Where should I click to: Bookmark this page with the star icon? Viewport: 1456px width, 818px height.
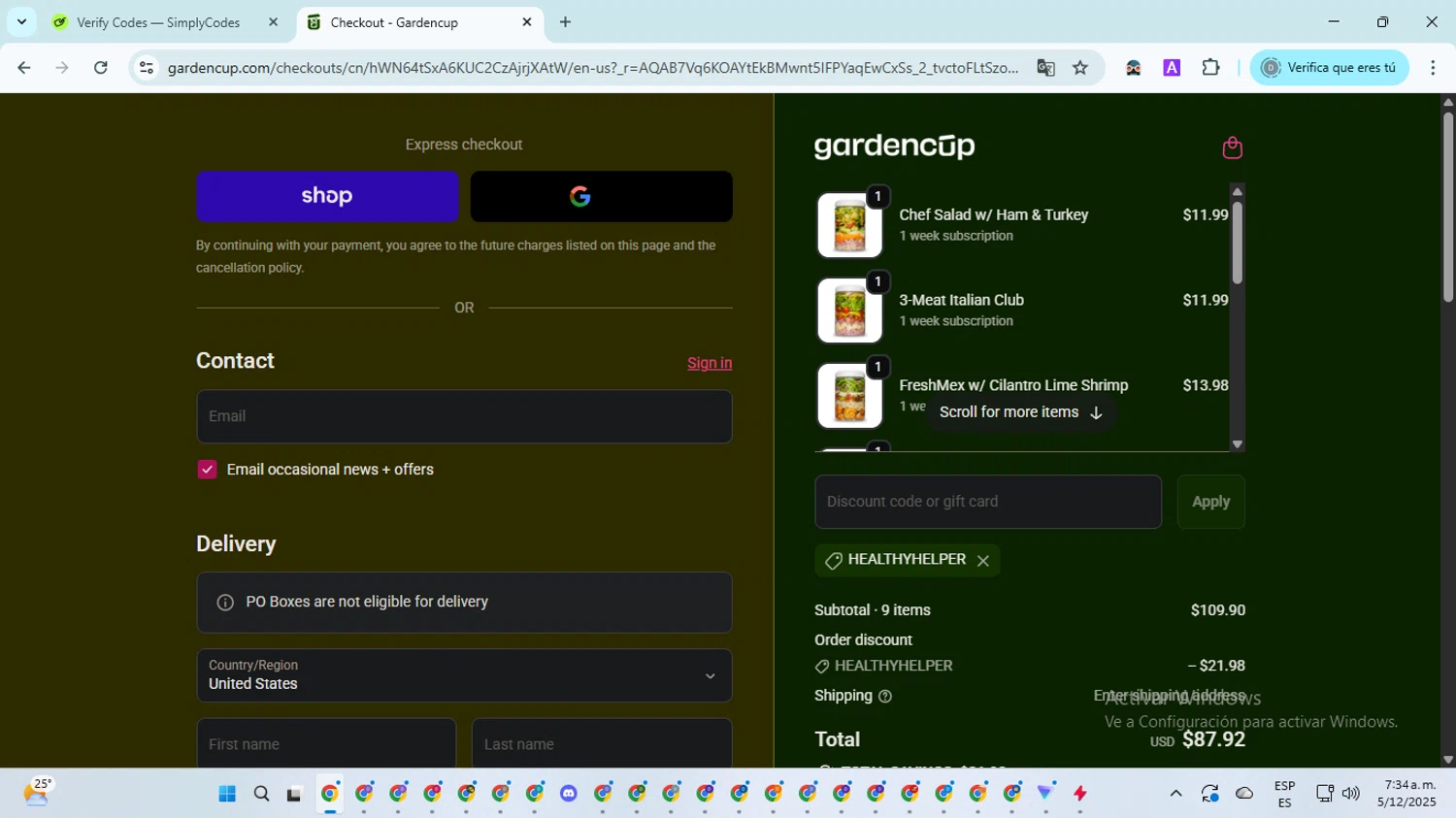(1080, 68)
